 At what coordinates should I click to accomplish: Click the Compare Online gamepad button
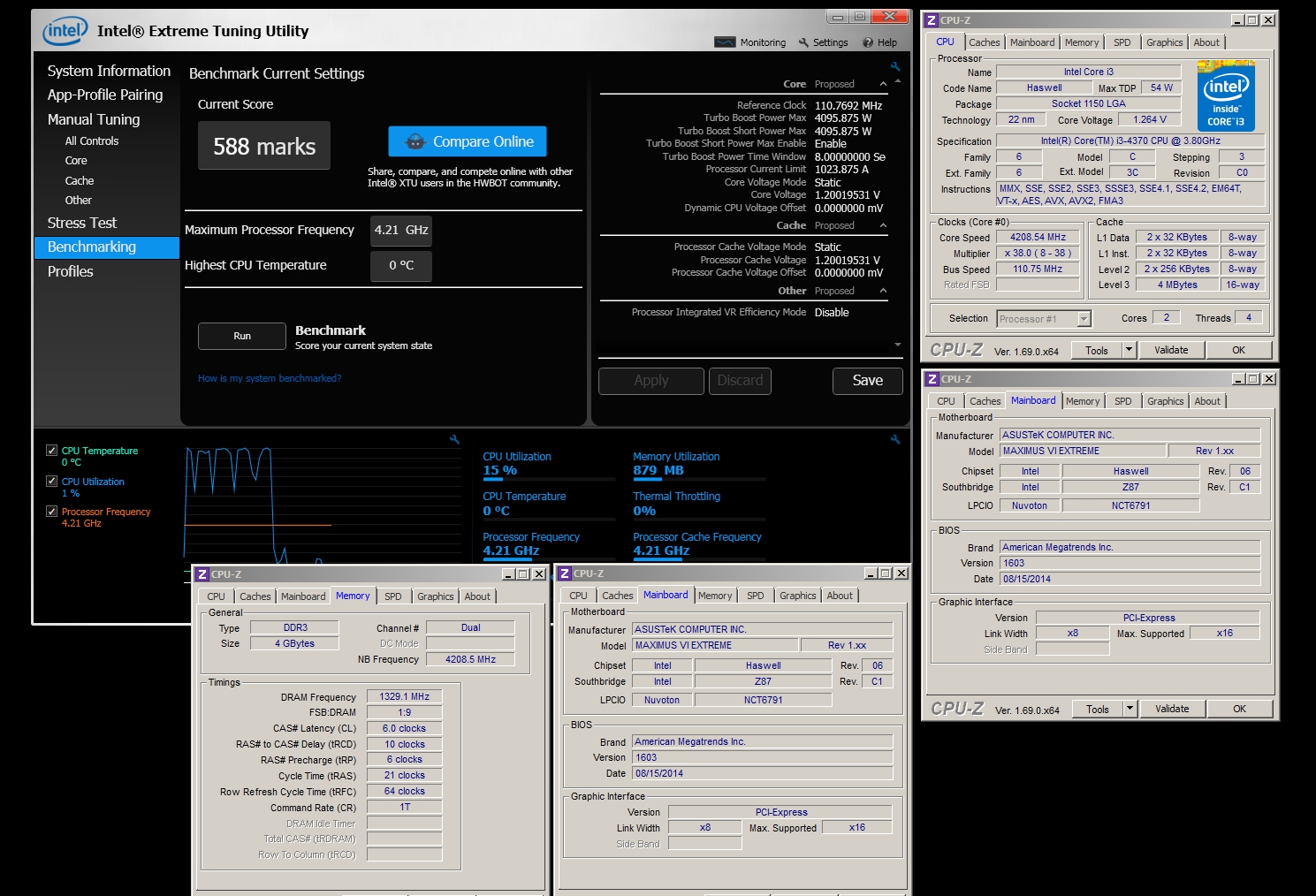pos(468,141)
